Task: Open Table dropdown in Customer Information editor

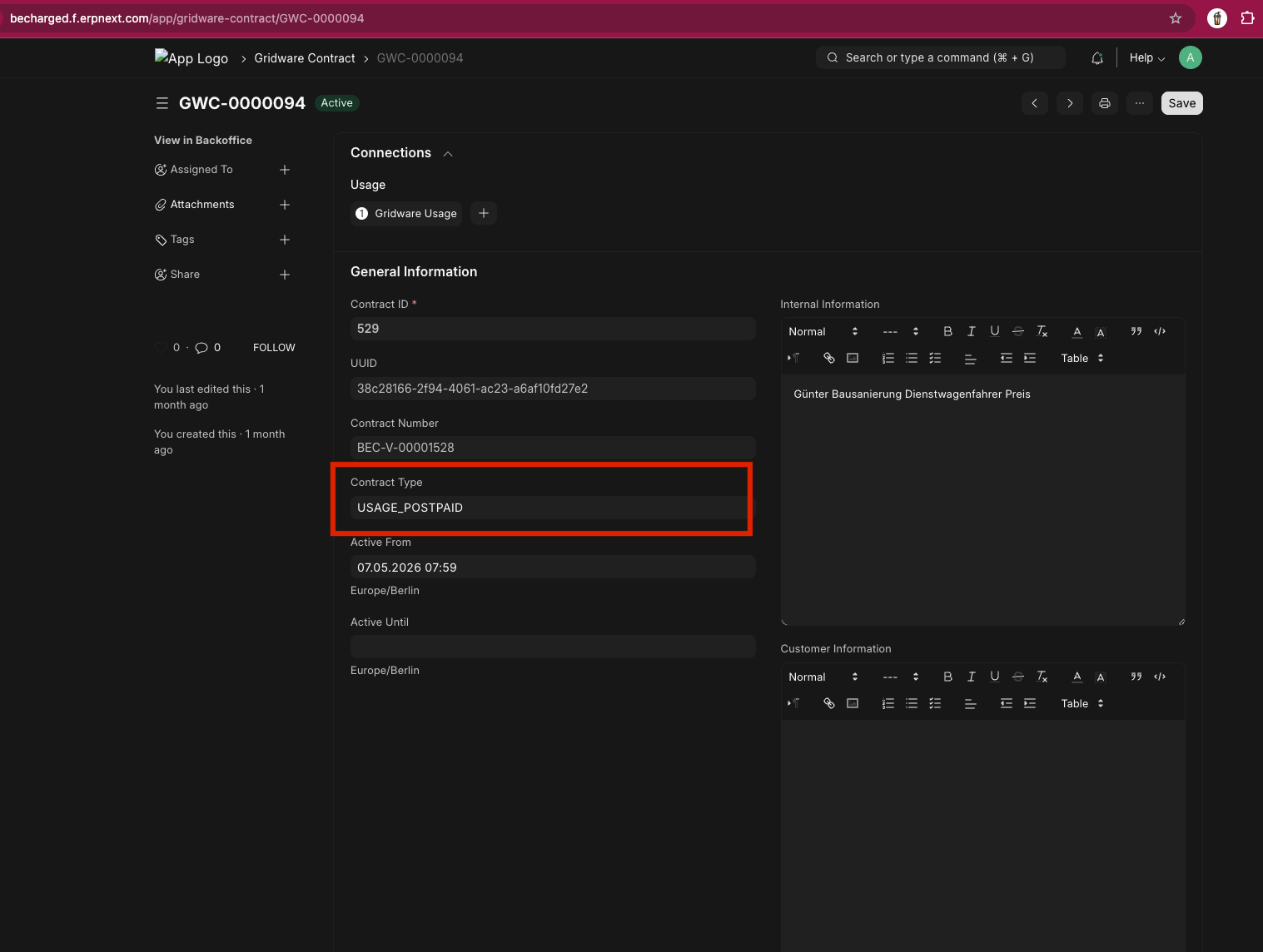Action: [x=1082, y=703]
